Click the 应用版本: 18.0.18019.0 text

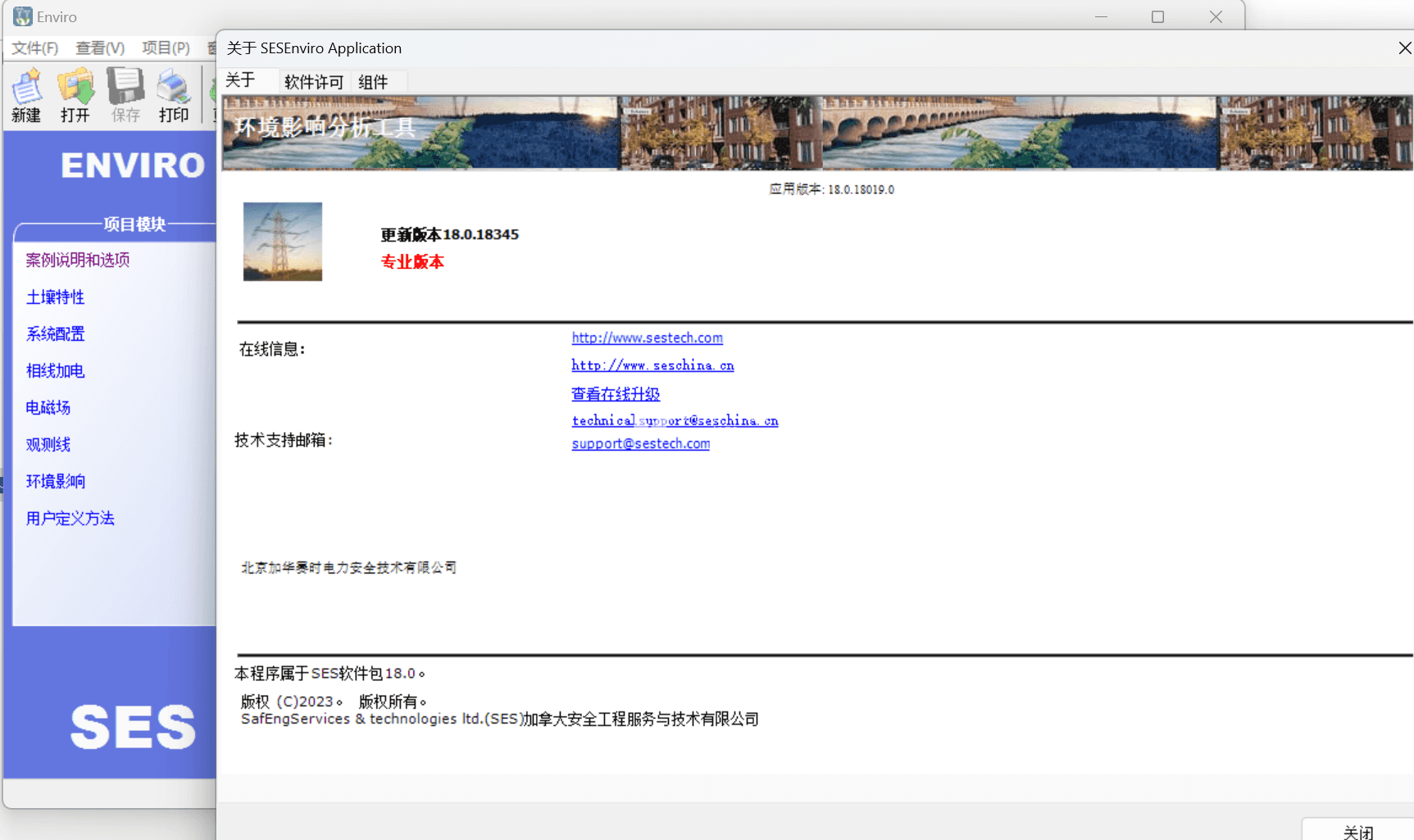tap(832, 189)
